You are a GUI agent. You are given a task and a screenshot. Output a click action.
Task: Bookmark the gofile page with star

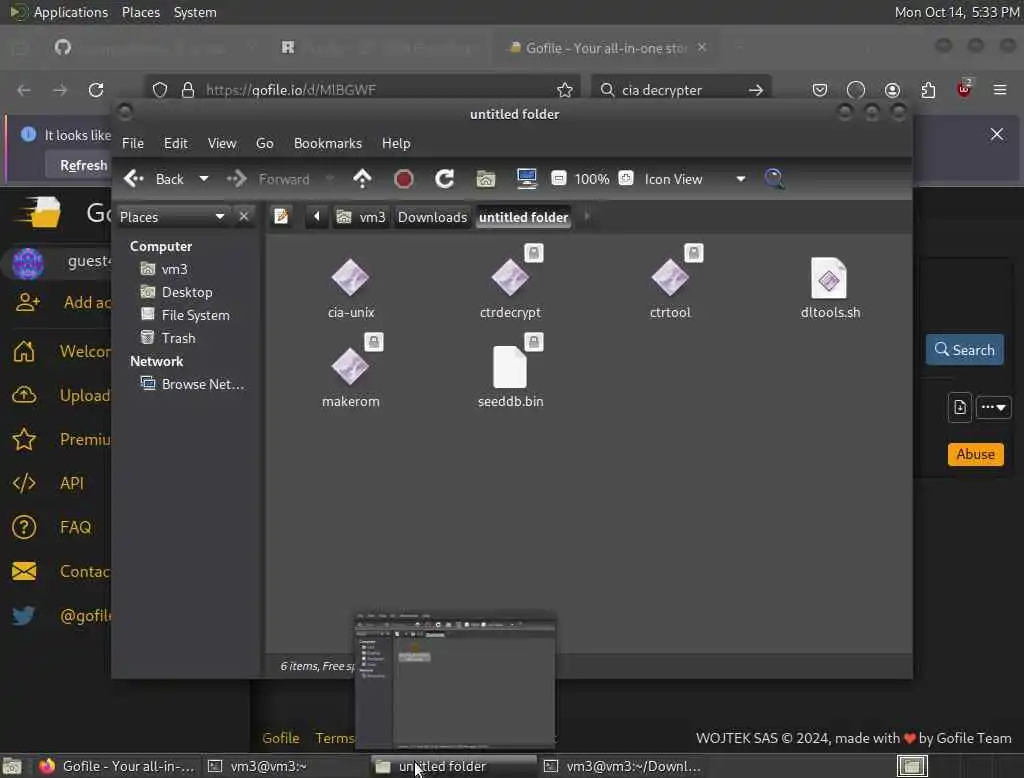[x=565, y=90]
